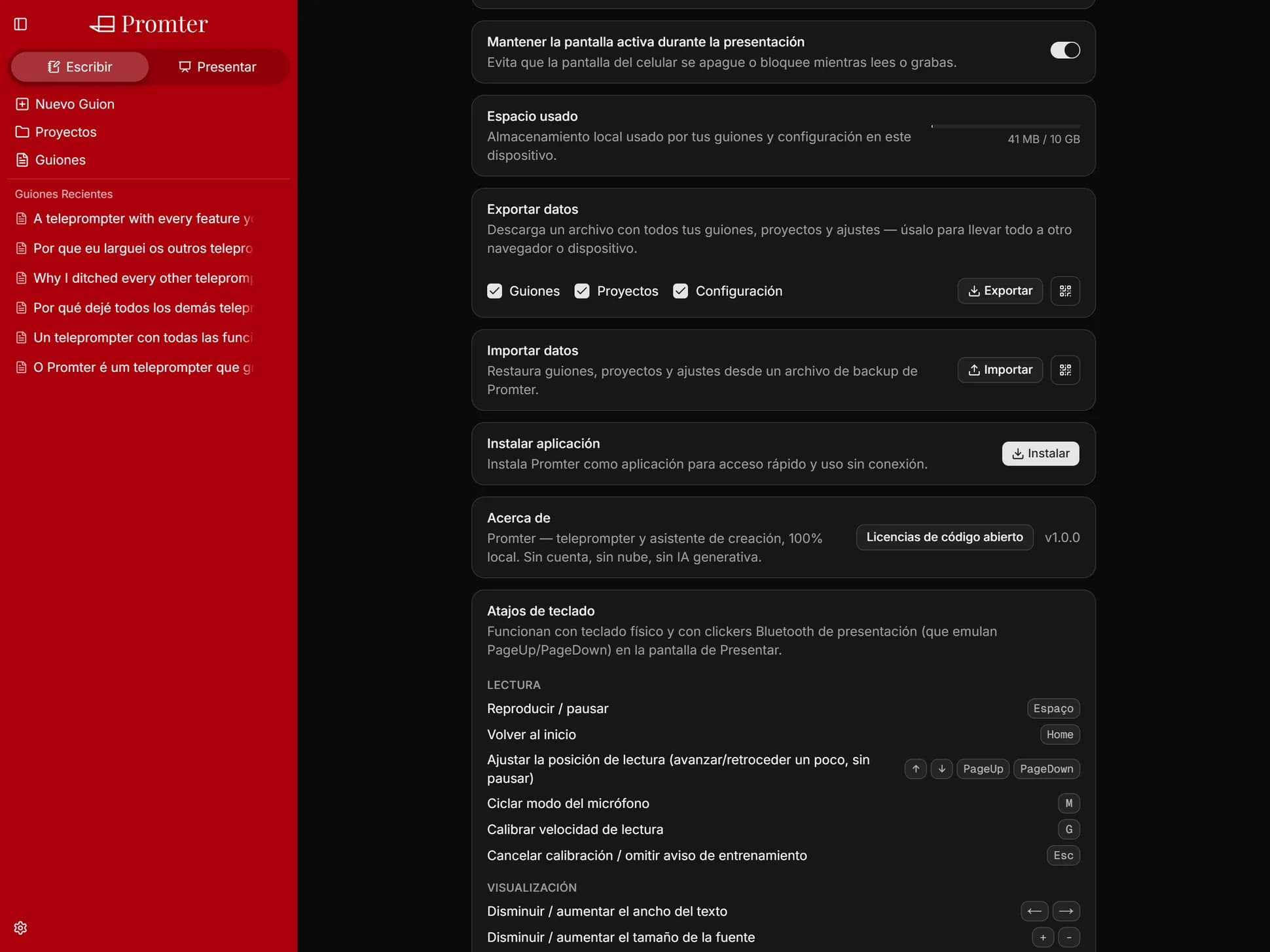Viewport: 1270px width, 952px height.
Task: Switch to Presentar mode
Action: click(217, 67)
